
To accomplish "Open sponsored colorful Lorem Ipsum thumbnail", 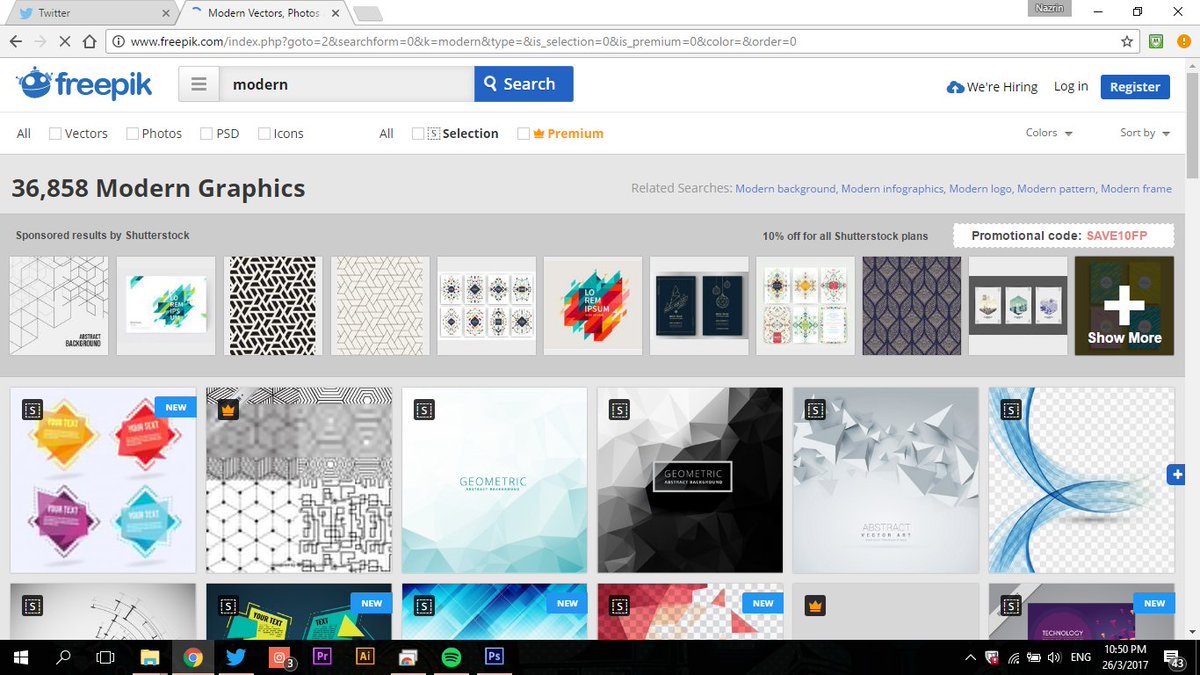I will tap(592, 306).
